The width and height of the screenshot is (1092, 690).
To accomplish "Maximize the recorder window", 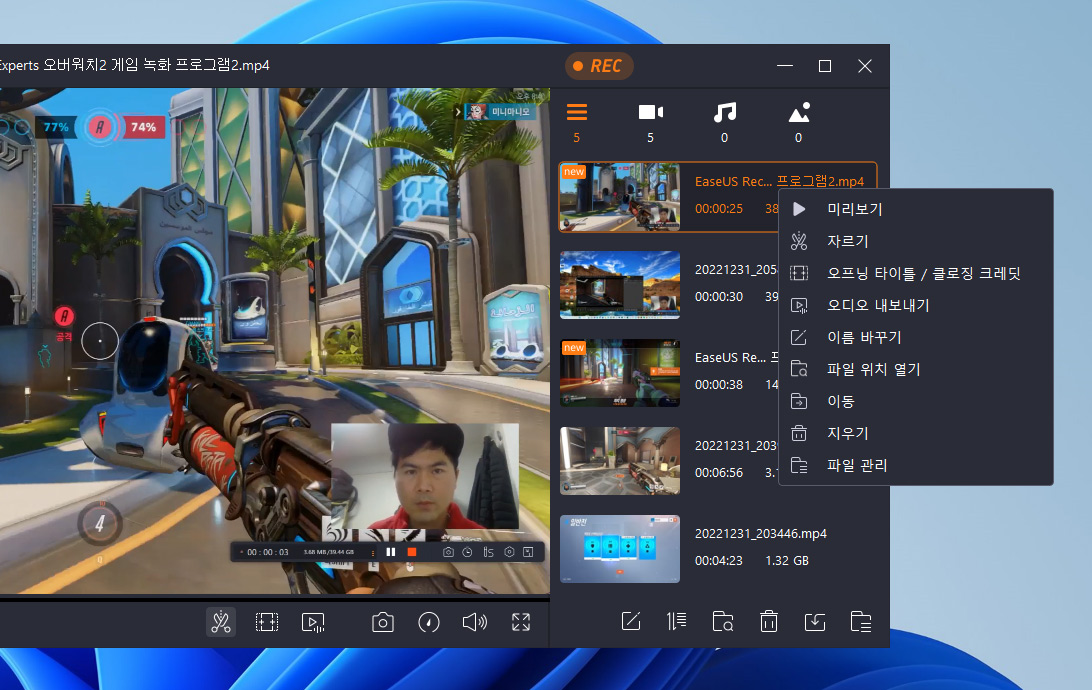I will tap(825, 66).
